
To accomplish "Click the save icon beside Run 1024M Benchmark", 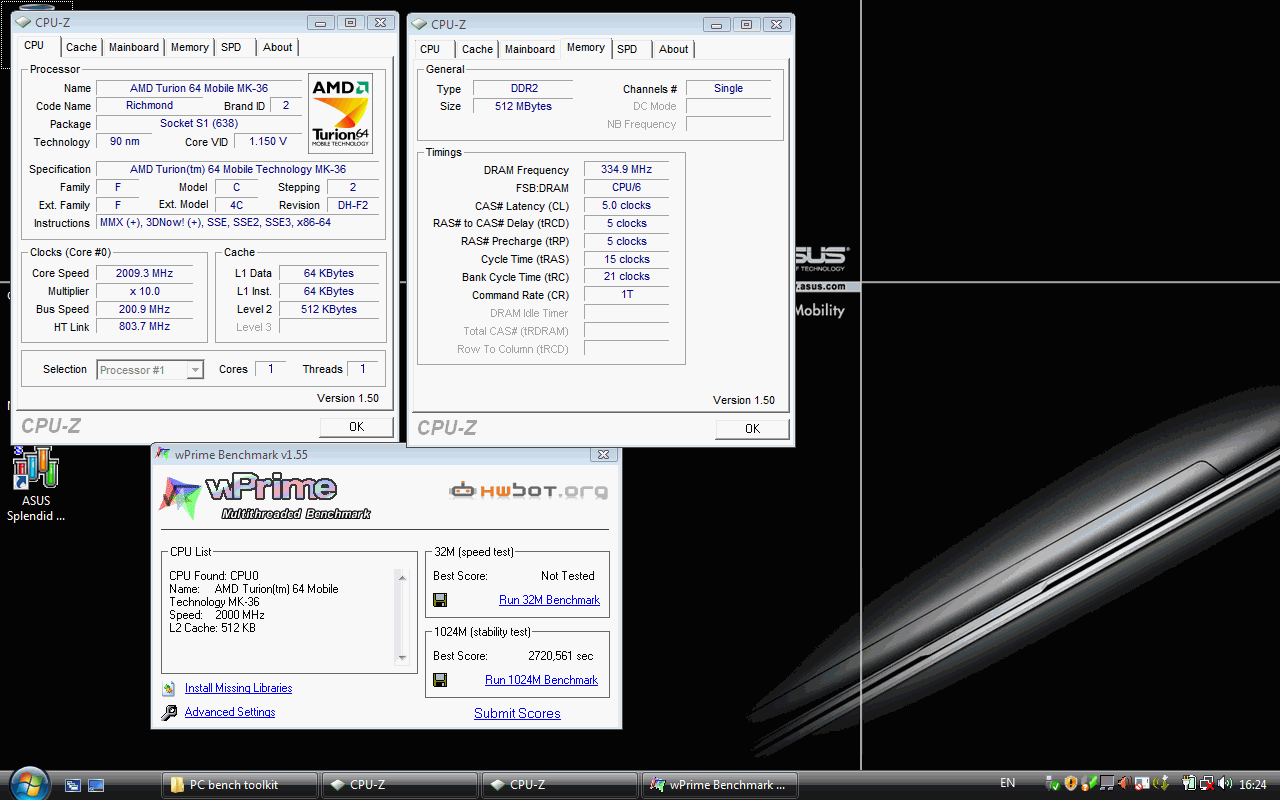I will click(x=440, y=680).
